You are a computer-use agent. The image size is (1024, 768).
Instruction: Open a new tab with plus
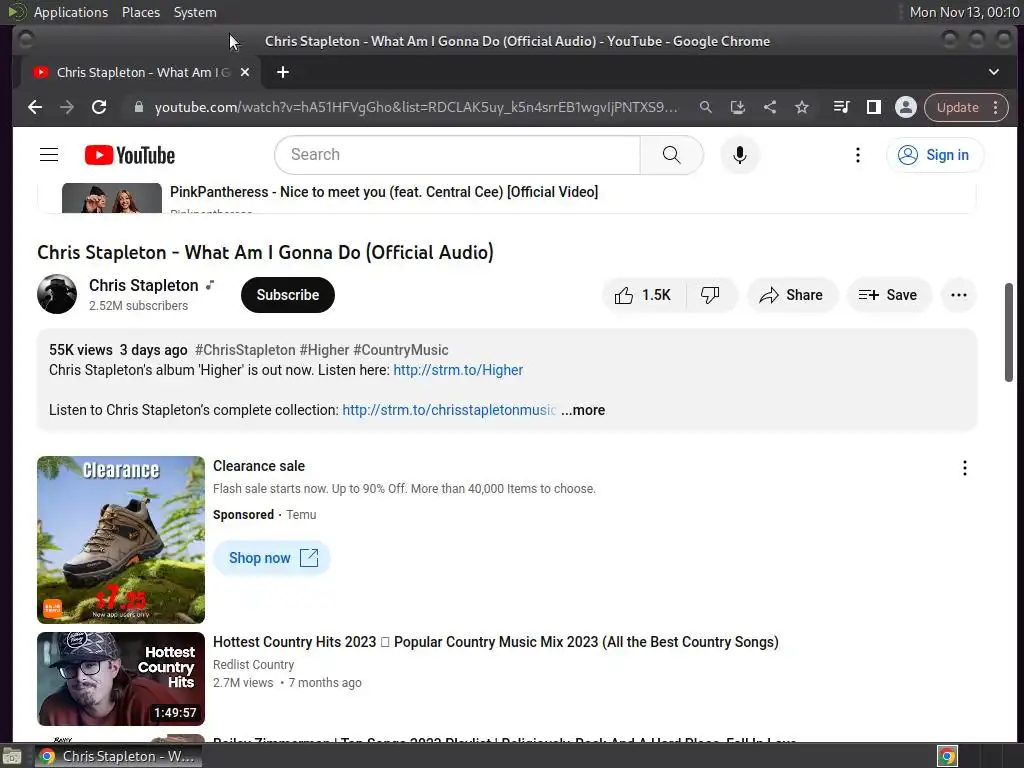(283, 72)
